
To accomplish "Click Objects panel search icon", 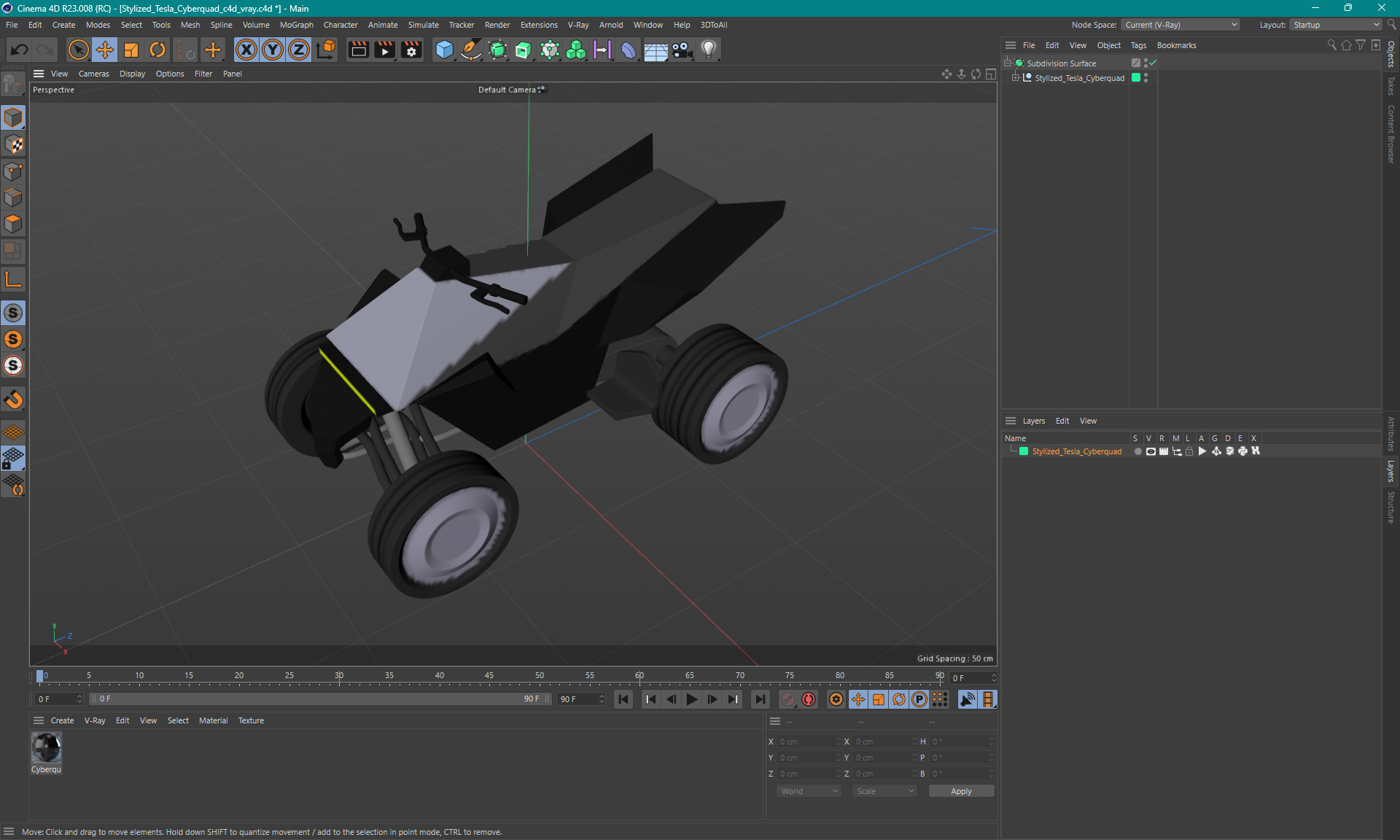I will point(1331,45).
